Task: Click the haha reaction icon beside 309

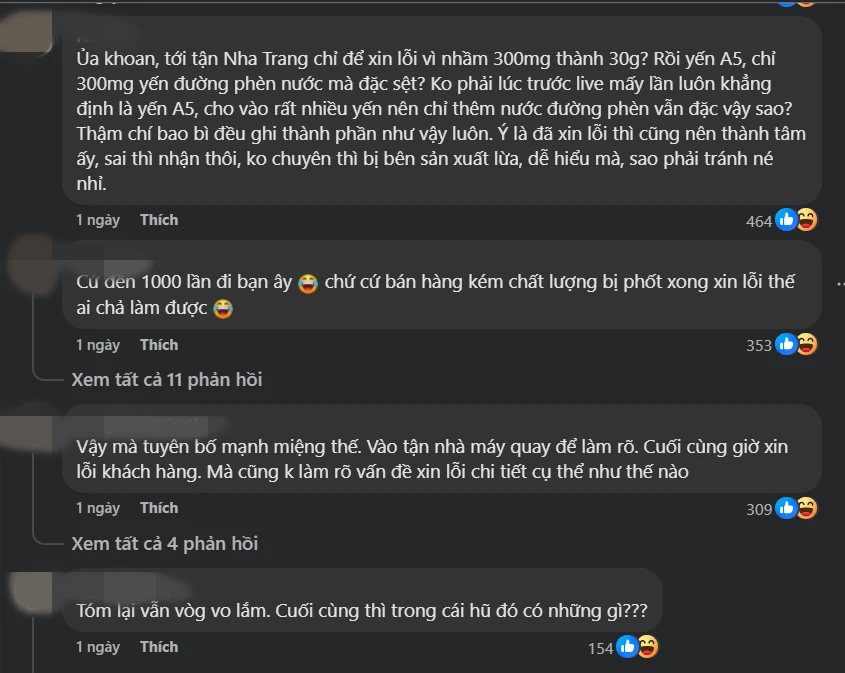Action: [x=807, y=508]
